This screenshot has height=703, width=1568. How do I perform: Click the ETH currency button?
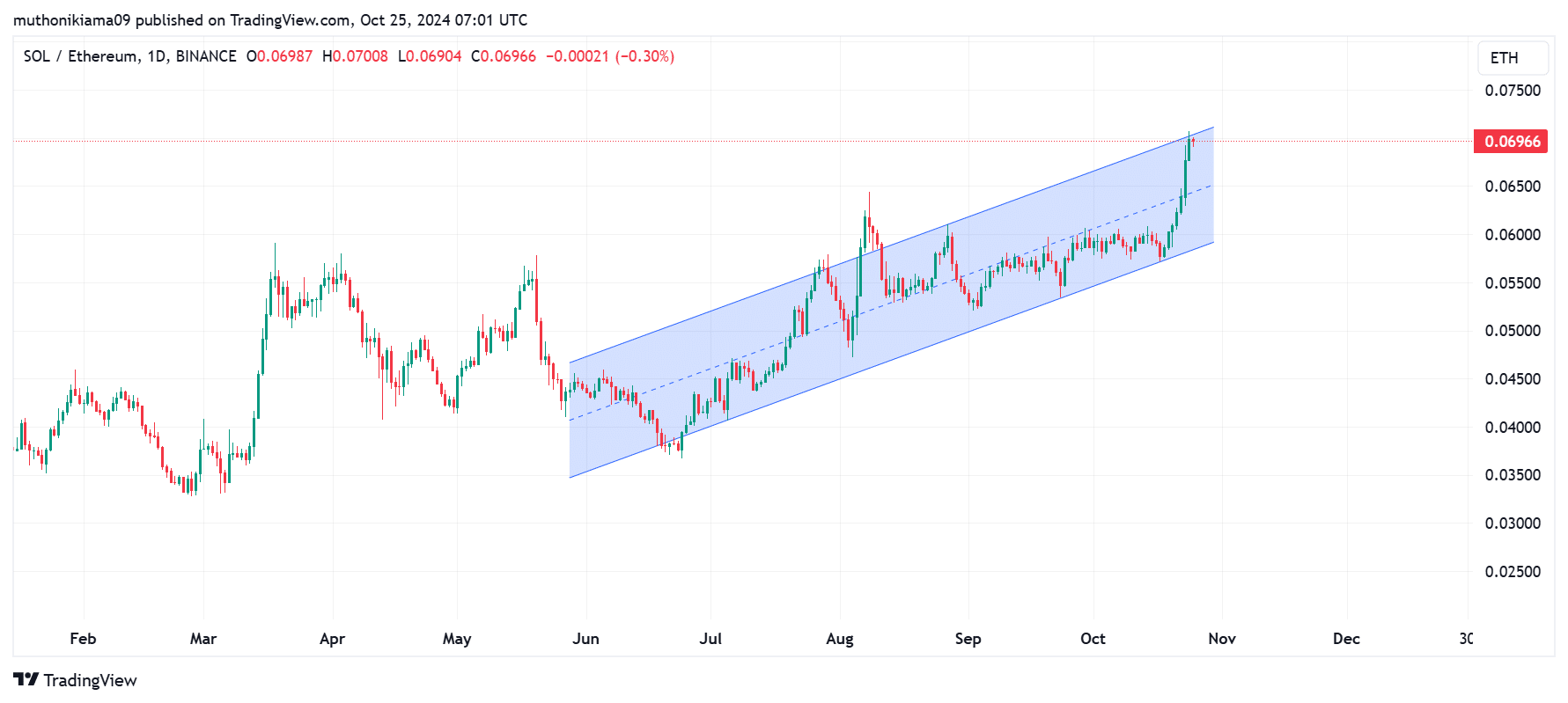tap(1513, 58)
